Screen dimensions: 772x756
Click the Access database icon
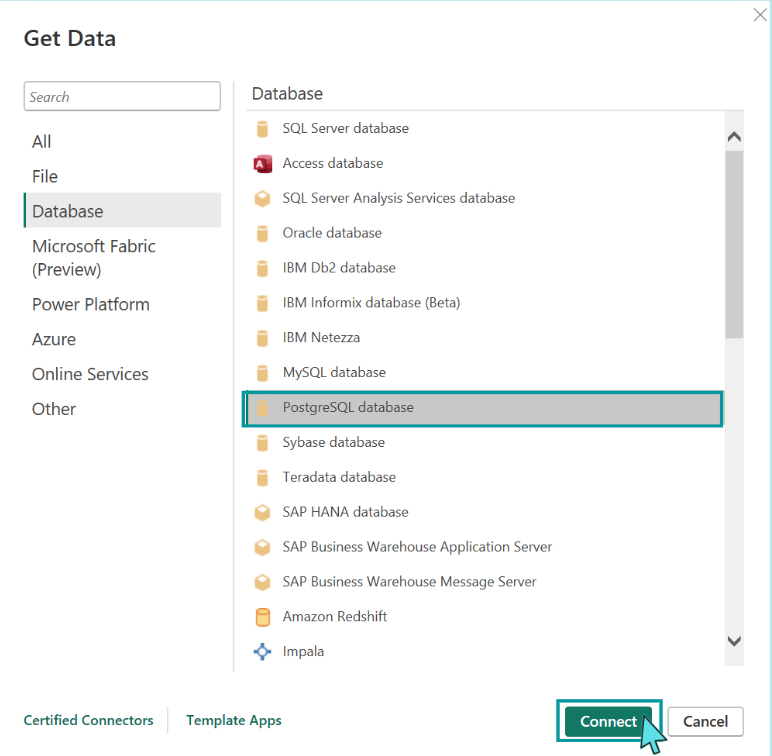[262, 163]
